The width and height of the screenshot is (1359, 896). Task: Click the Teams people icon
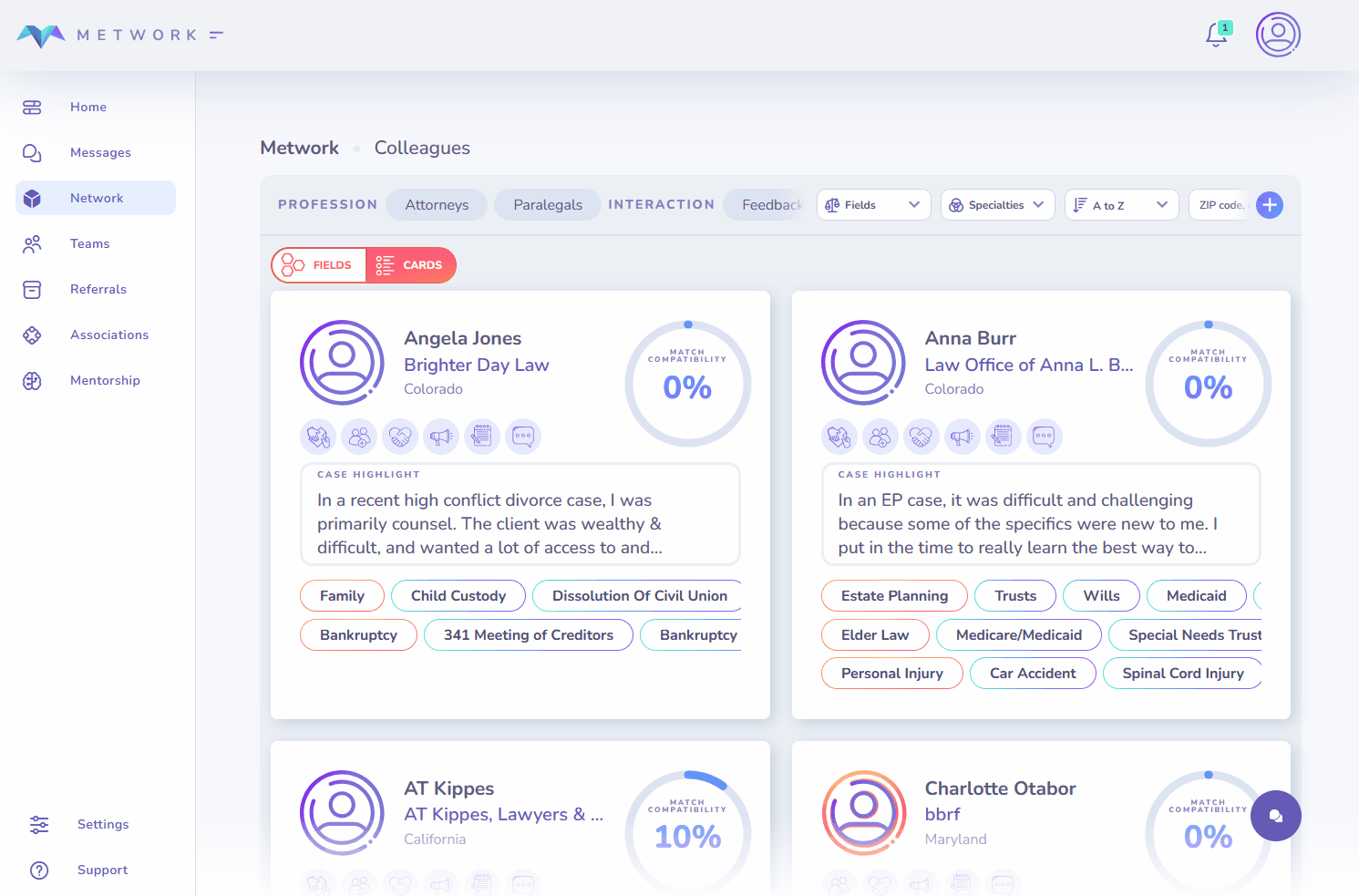(32, 244)
